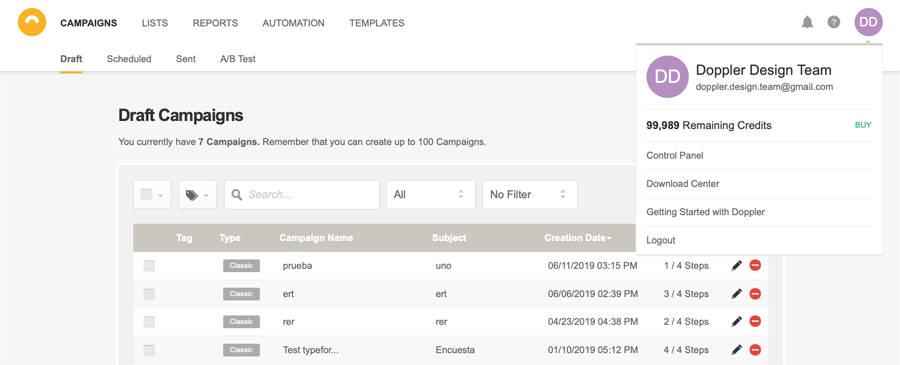This screenshot has width=900, height=365.
Task: Check the prueba campaign checkbox
Action: pos(149,266)
